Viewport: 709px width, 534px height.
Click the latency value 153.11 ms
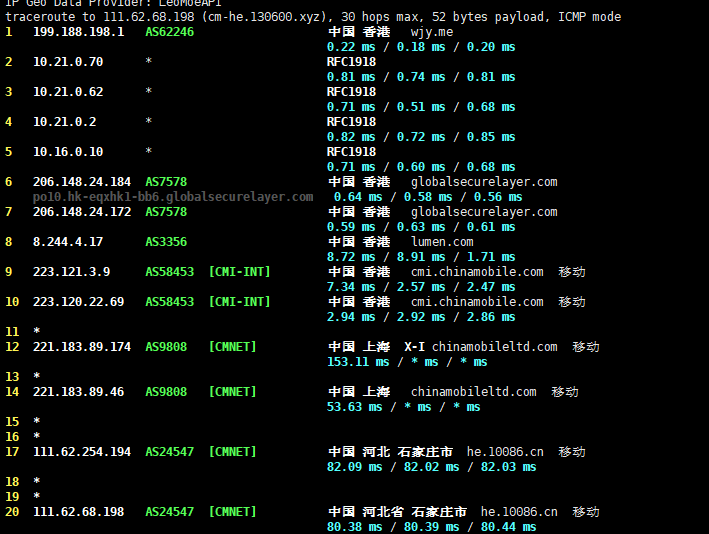point(358,362)
